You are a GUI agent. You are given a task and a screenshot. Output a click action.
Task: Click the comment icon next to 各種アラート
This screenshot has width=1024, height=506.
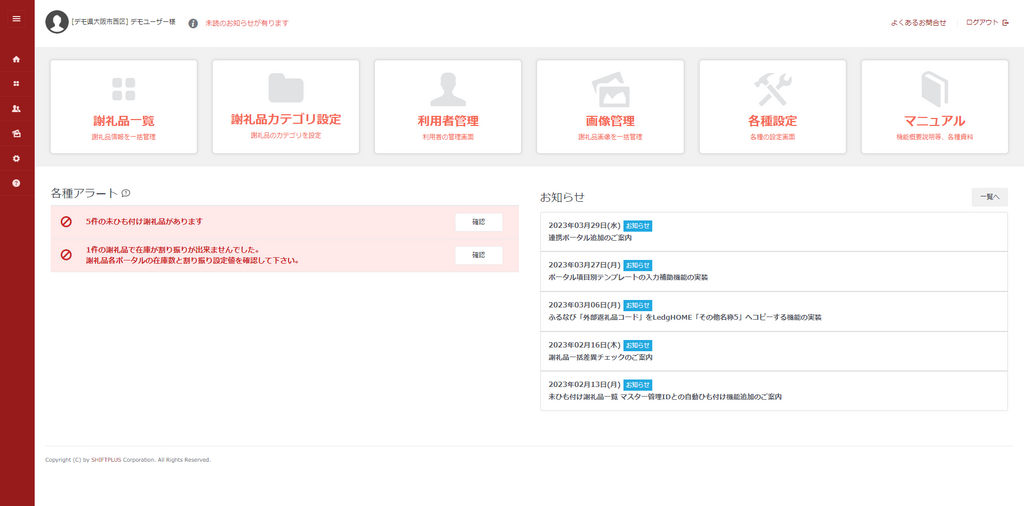[126, 193]
